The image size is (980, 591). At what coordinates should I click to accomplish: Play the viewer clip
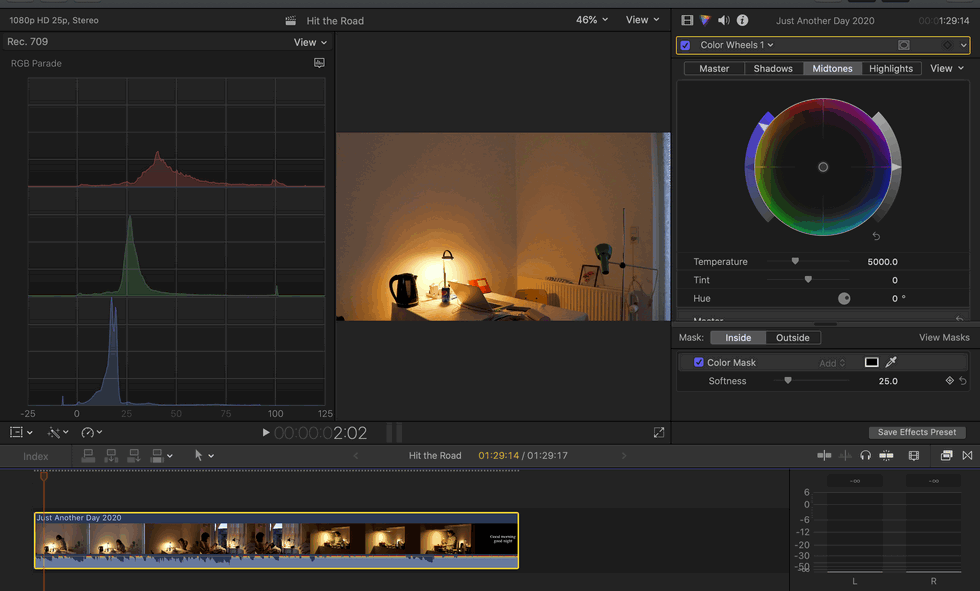(x=265, y=432)
